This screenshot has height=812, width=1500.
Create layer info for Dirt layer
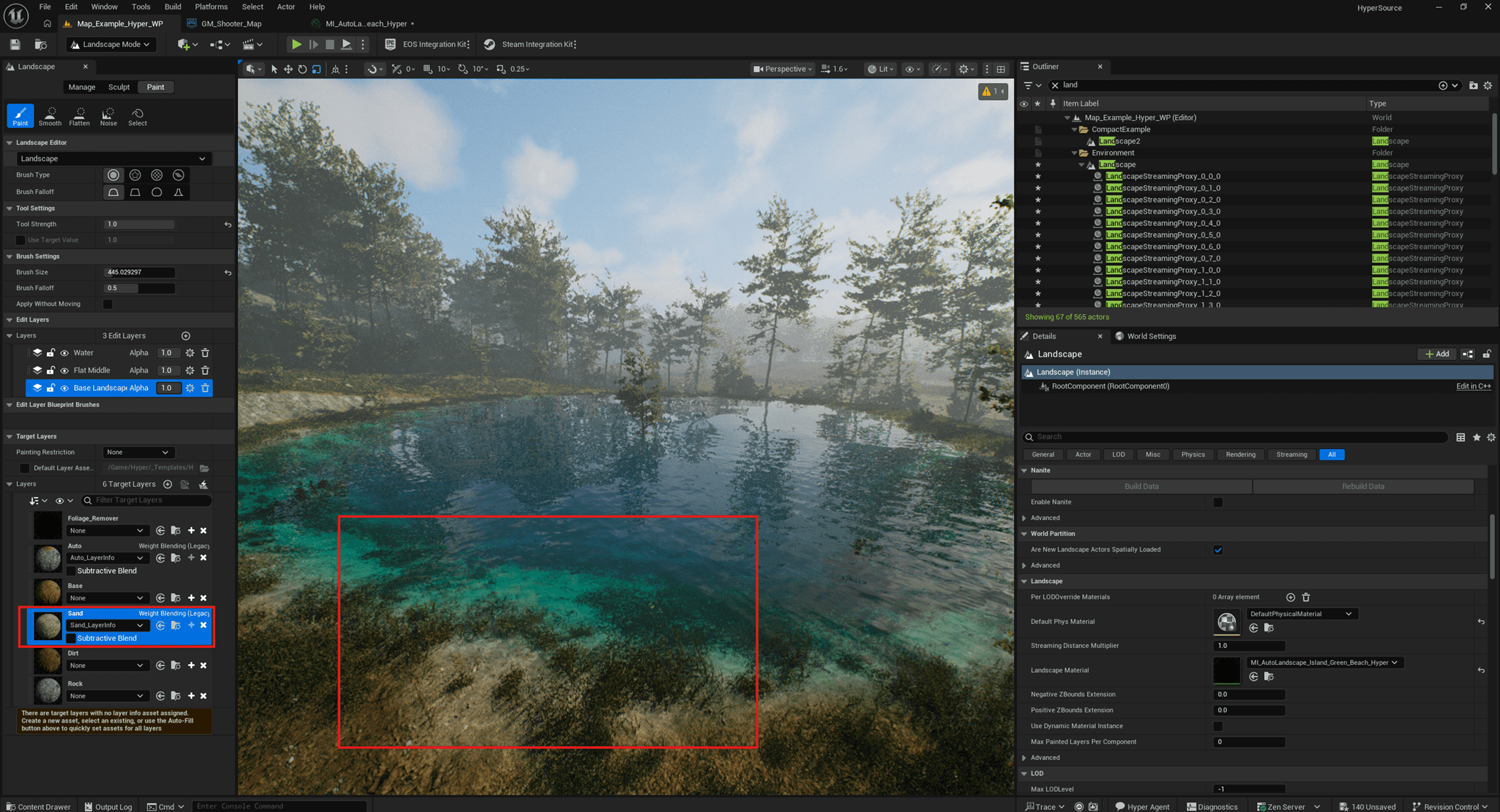190,665
